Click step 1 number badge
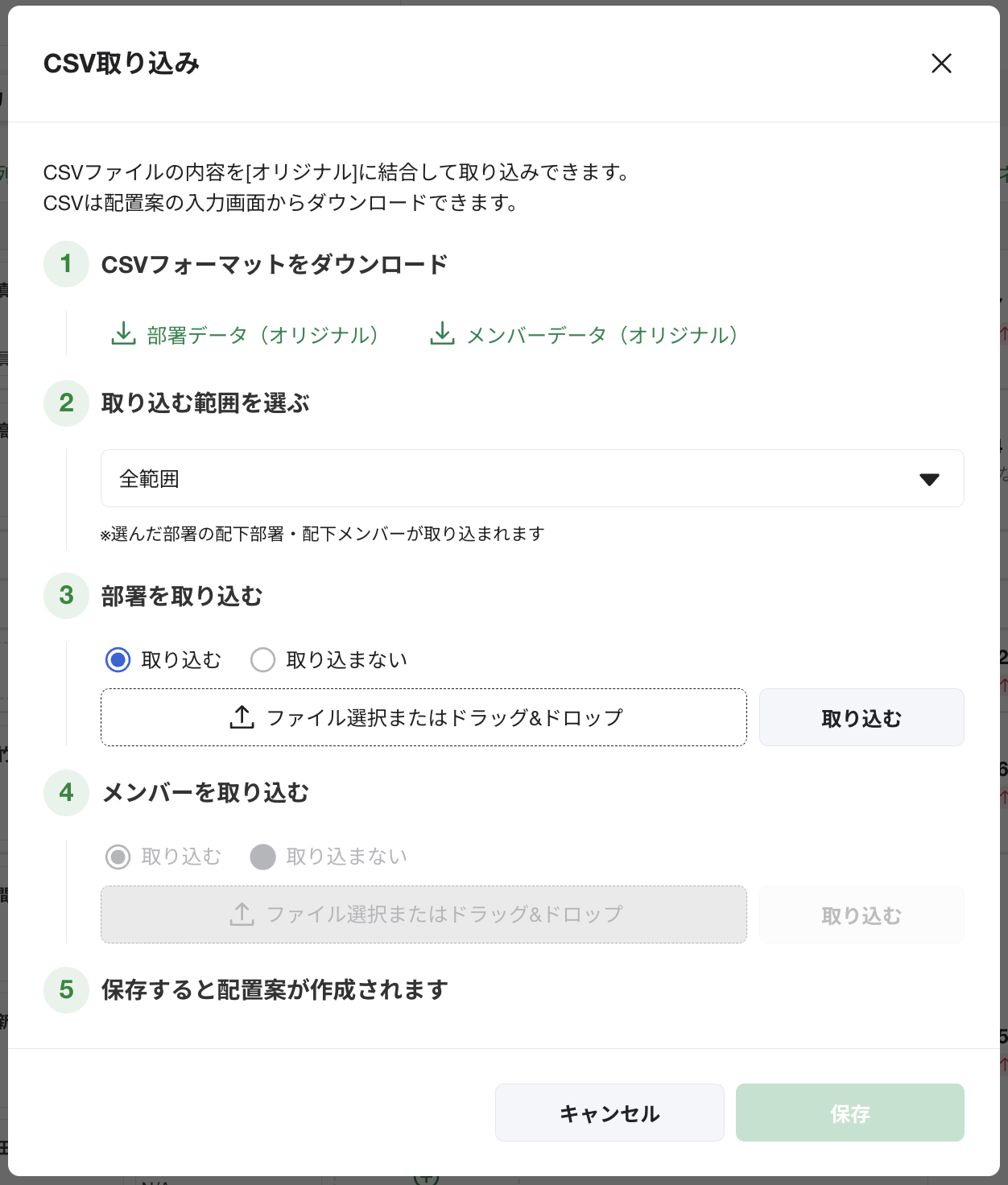This screenshot has width=1008, height=1185. pyautogui.click(x=66, y=264)
